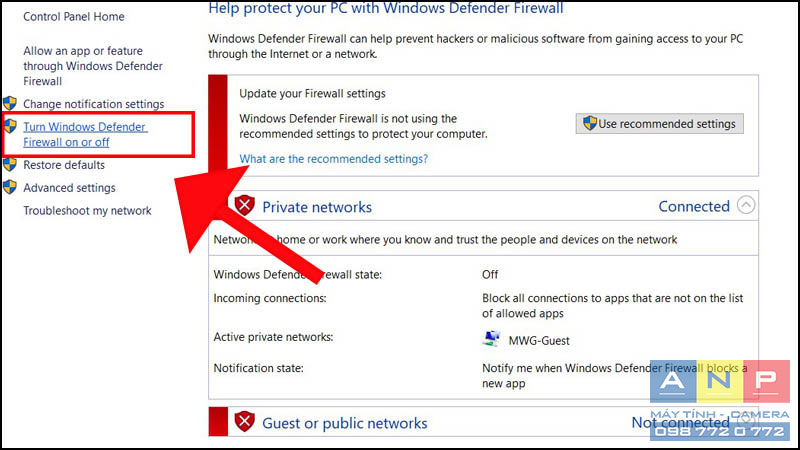Open Troubleshoot my network

(x=87, y=211)
